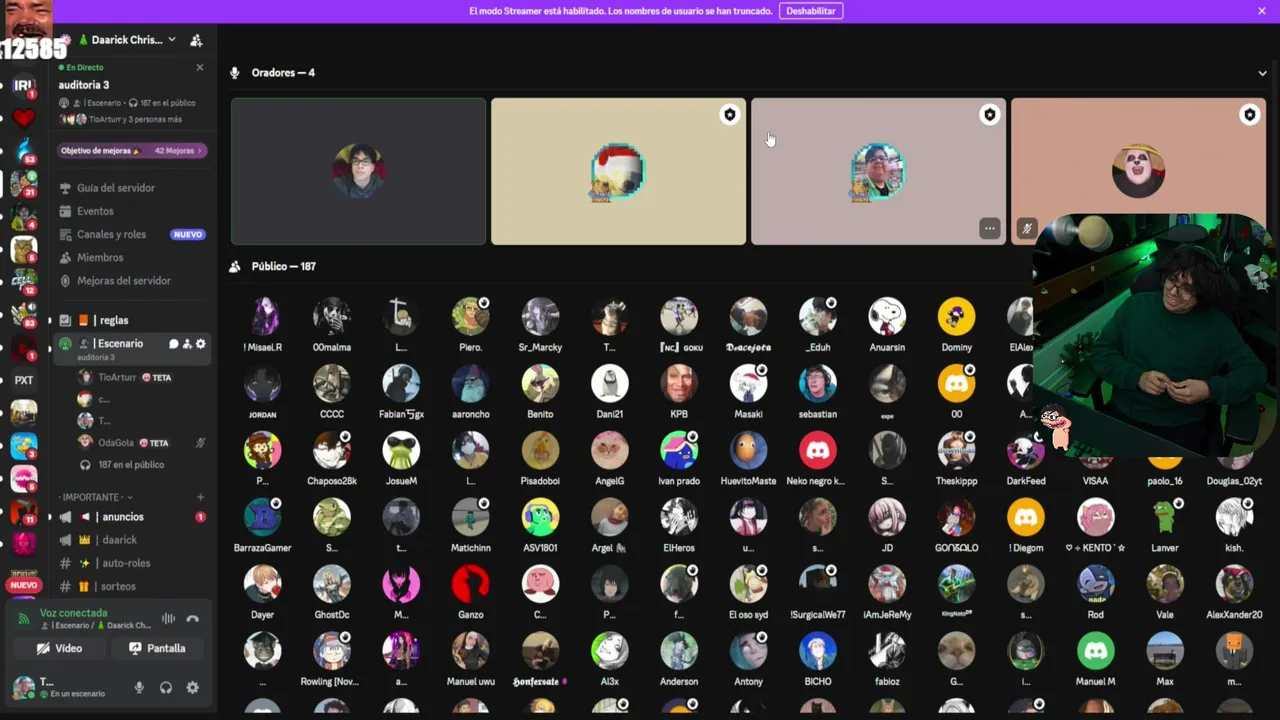Open the reglas channel
Image resolution: width=1280 pixels, height=720 pixels.
[x=131, y=320]
